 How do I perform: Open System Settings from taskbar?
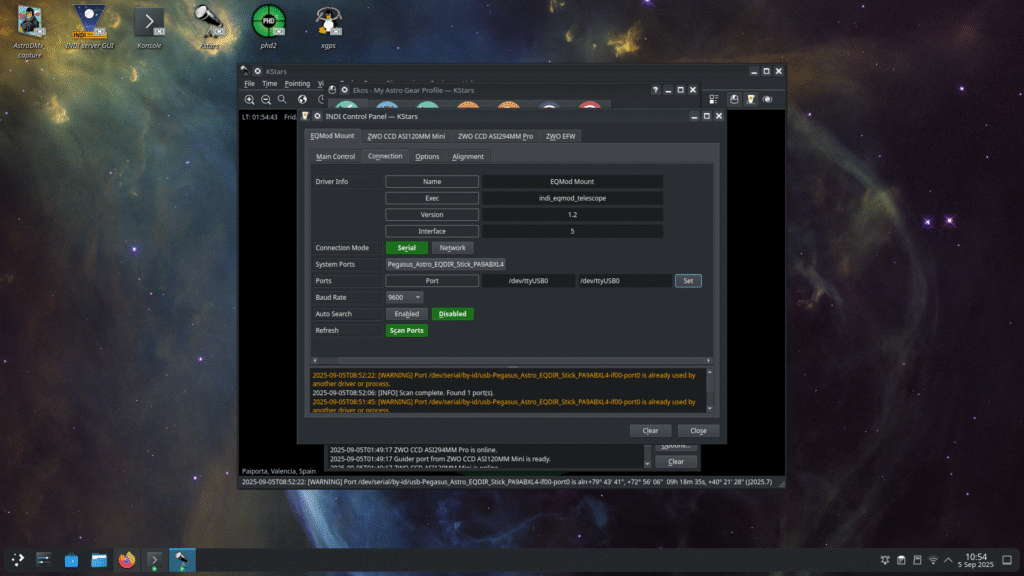point(43,560)
